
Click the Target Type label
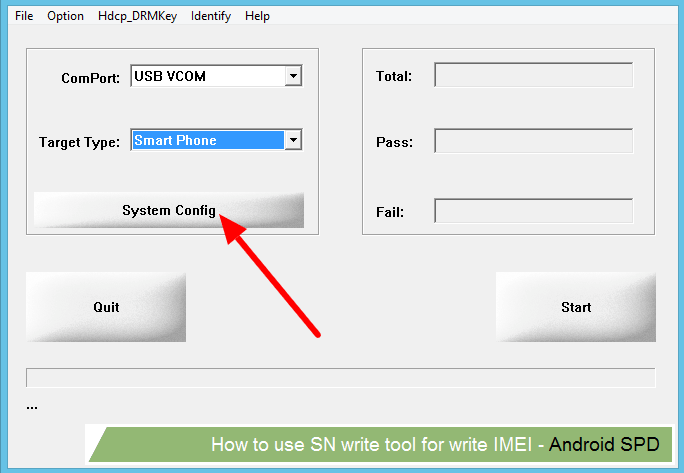[79, 142]
